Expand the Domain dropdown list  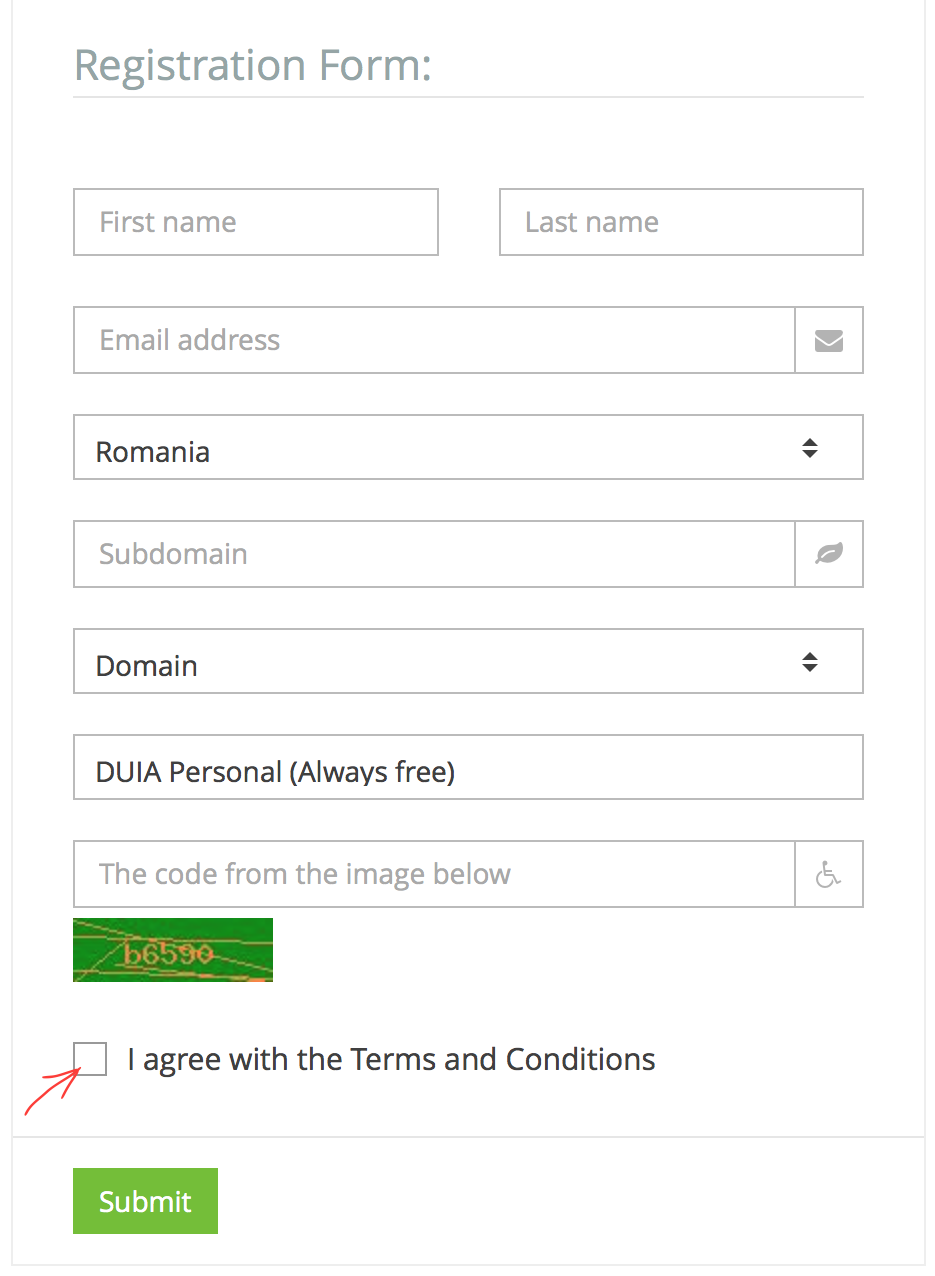468,661
